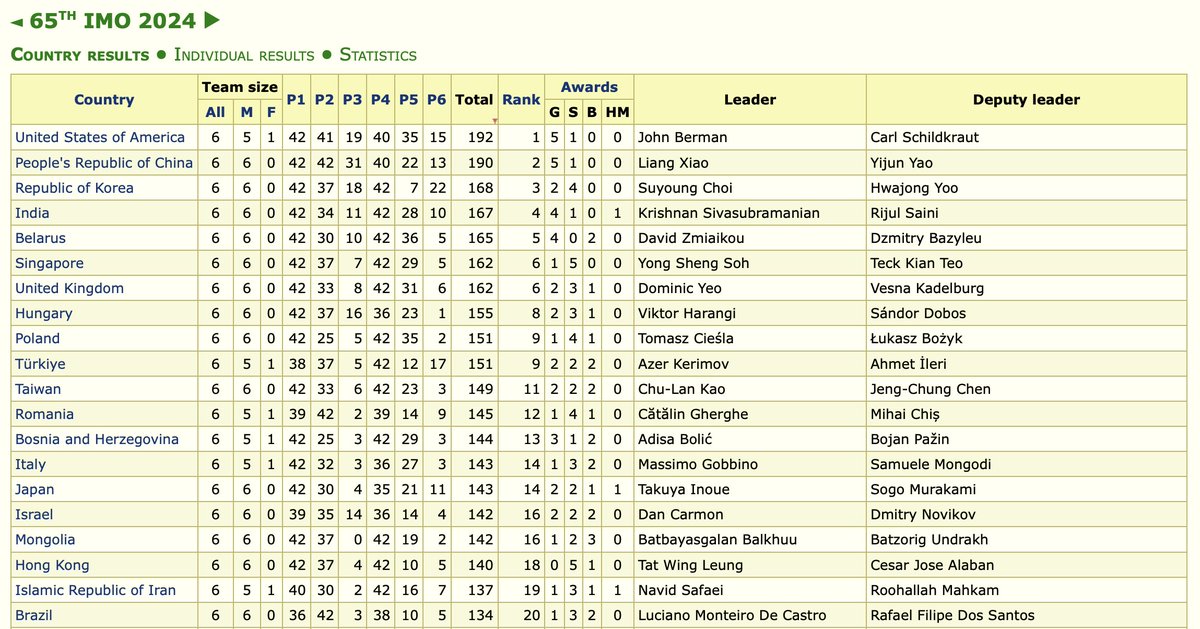Sort by the F team size header
The image size is (1200, 629).
coord(270,112)
